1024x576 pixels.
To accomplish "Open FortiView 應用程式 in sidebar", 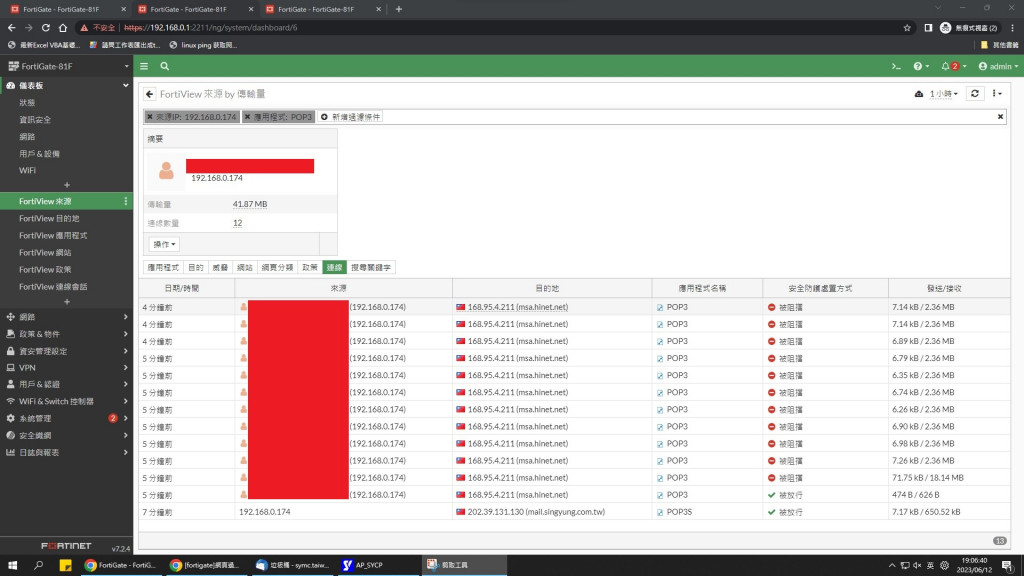I will coord(53,235).
